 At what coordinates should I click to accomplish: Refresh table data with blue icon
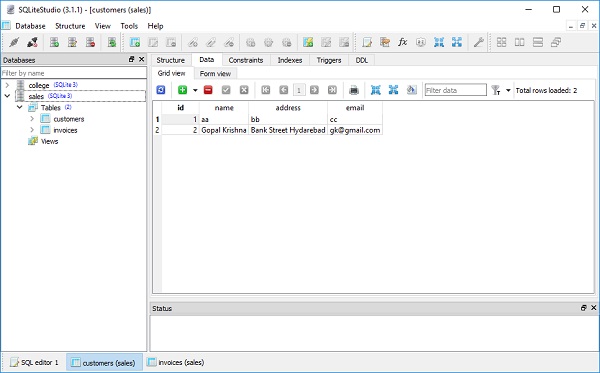(161, 90)
